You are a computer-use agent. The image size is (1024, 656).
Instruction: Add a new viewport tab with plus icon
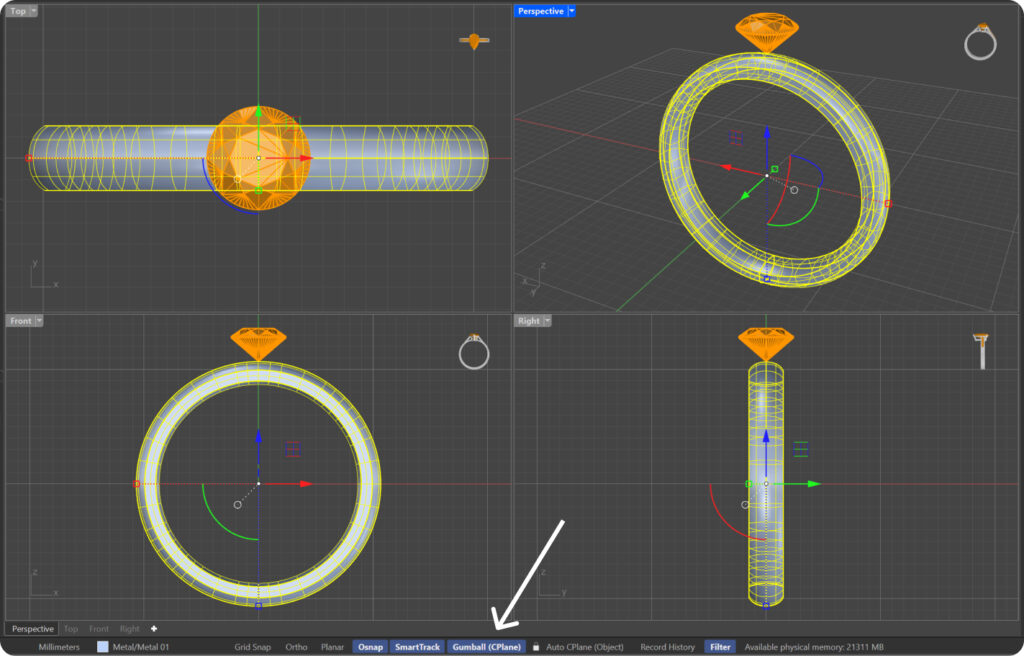click(154, 629)
